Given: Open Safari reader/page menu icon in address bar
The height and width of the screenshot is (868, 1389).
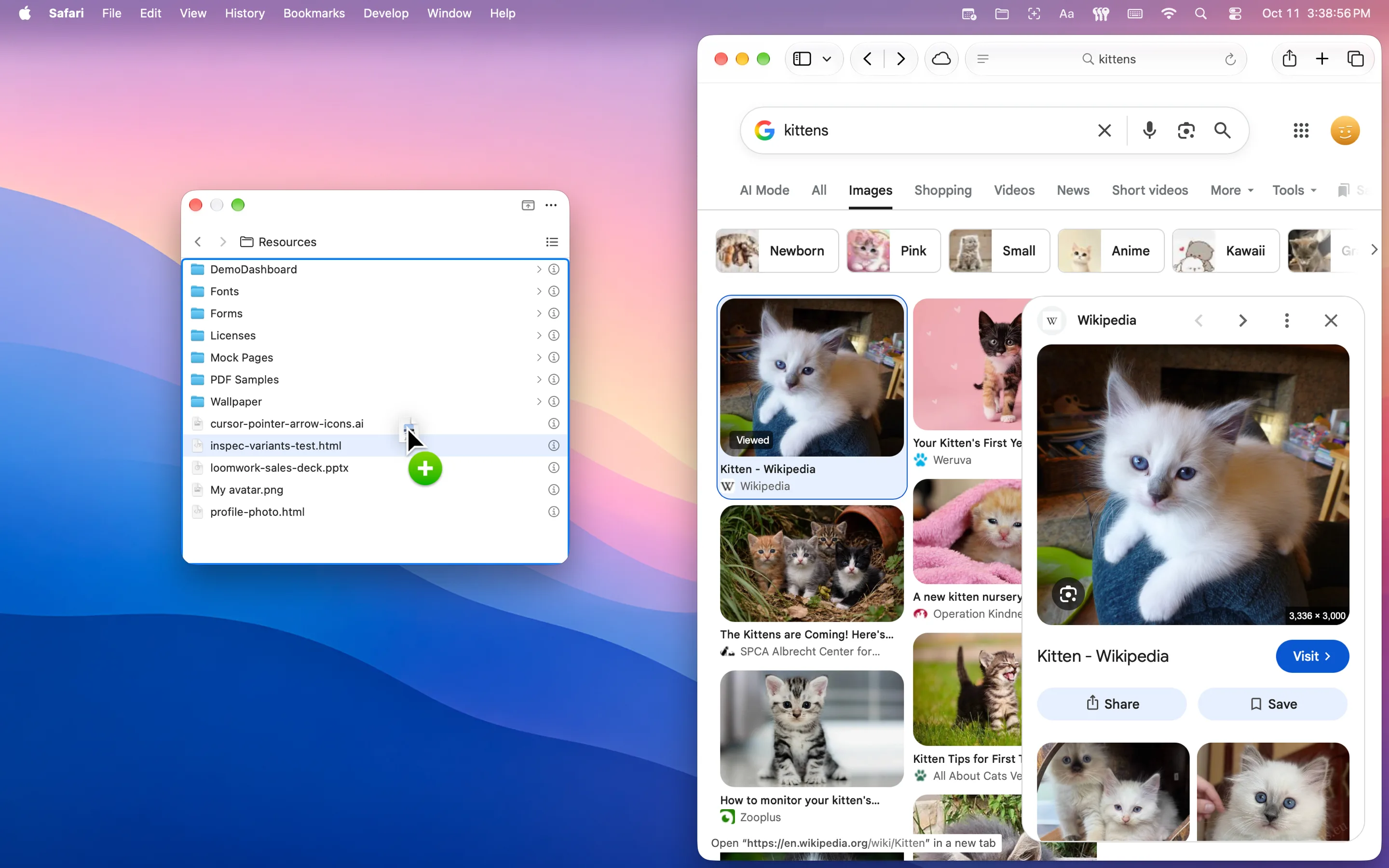Looking at the screenshot, I should tap(982, 58).
